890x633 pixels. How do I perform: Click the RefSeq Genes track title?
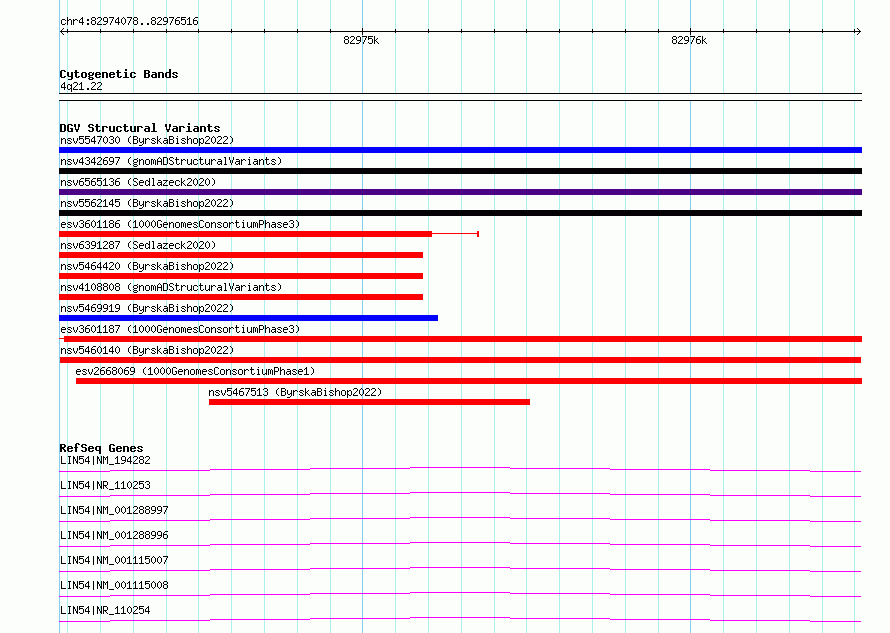pos(101,448)
